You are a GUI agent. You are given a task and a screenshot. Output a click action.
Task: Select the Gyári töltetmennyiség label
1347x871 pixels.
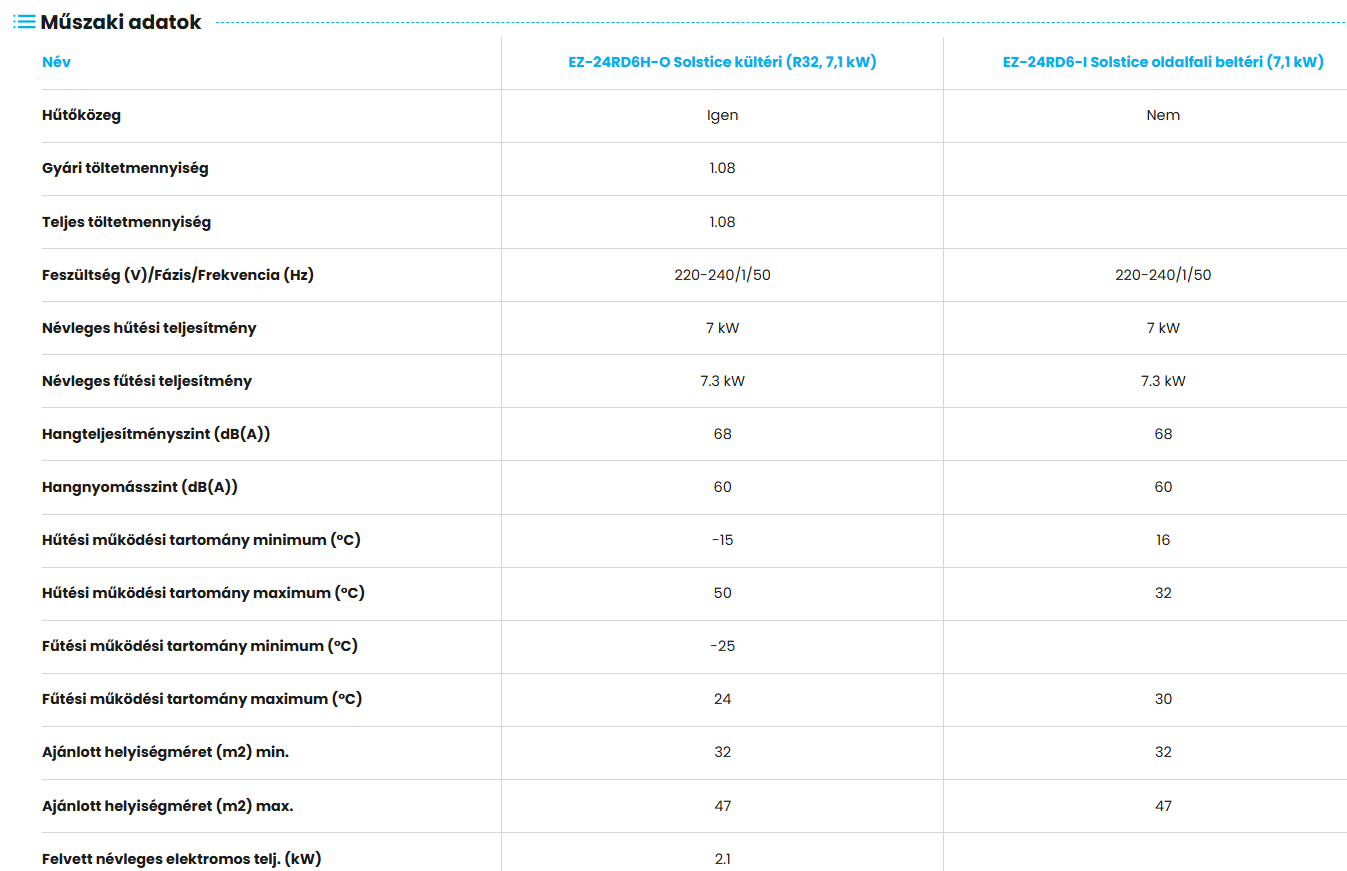coord(125,168)
